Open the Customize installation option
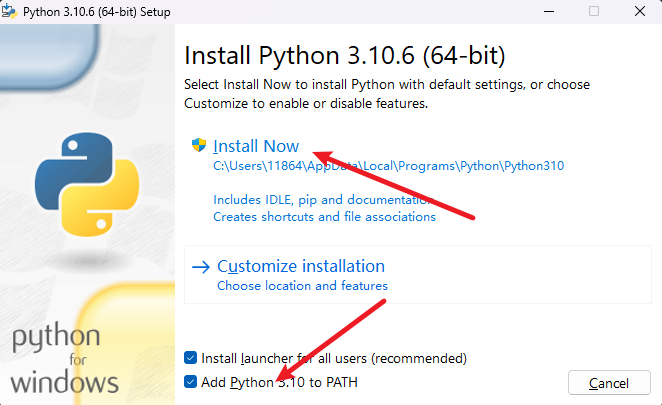Screen dimensions: 662x405 (301, 266)
